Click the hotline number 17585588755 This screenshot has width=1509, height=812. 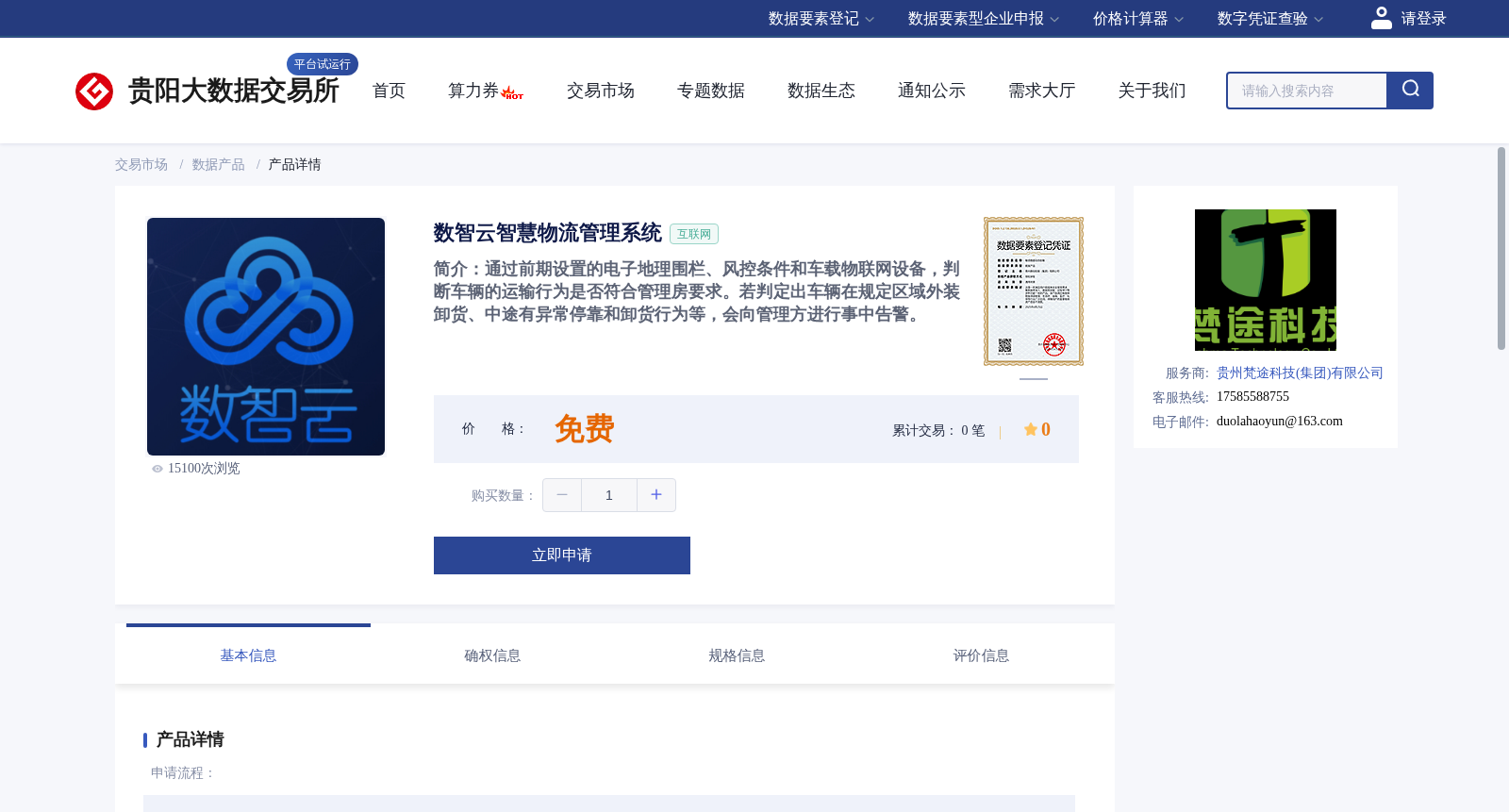1252,397
